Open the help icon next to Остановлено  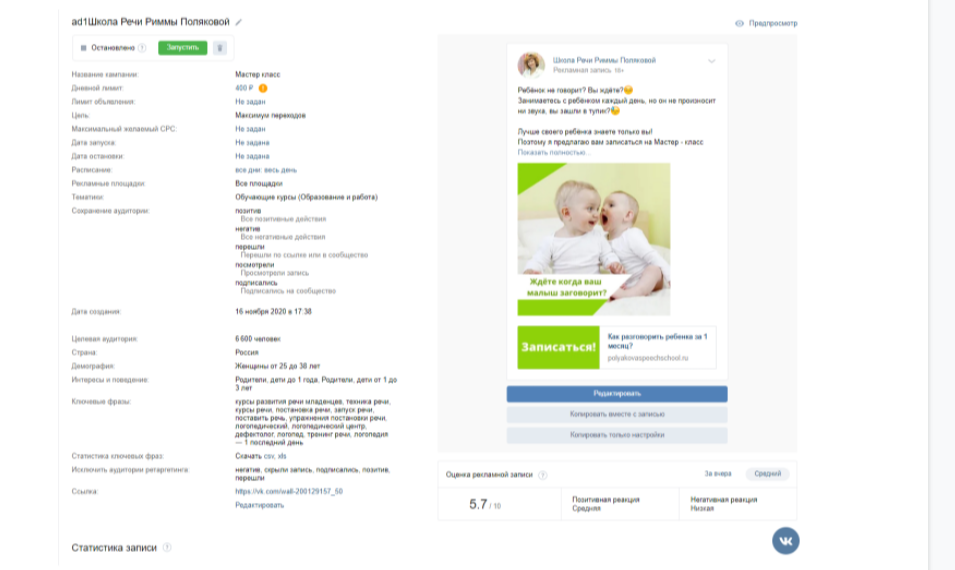tap(142, 48)
